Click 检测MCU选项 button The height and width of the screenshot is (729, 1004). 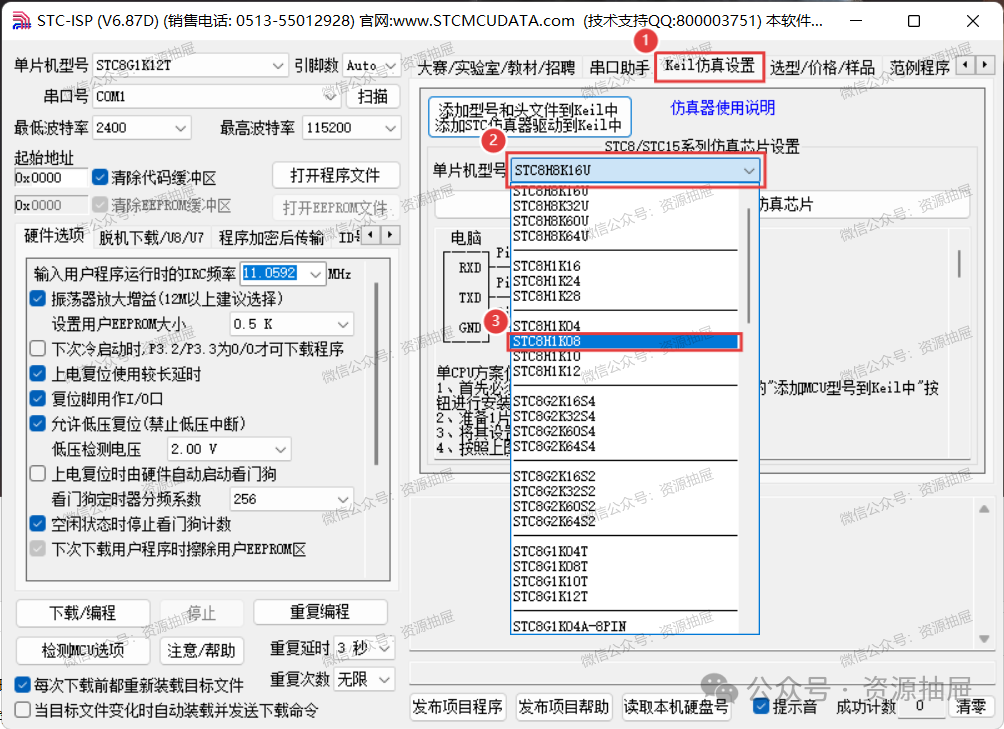click(x=83, y=650)
